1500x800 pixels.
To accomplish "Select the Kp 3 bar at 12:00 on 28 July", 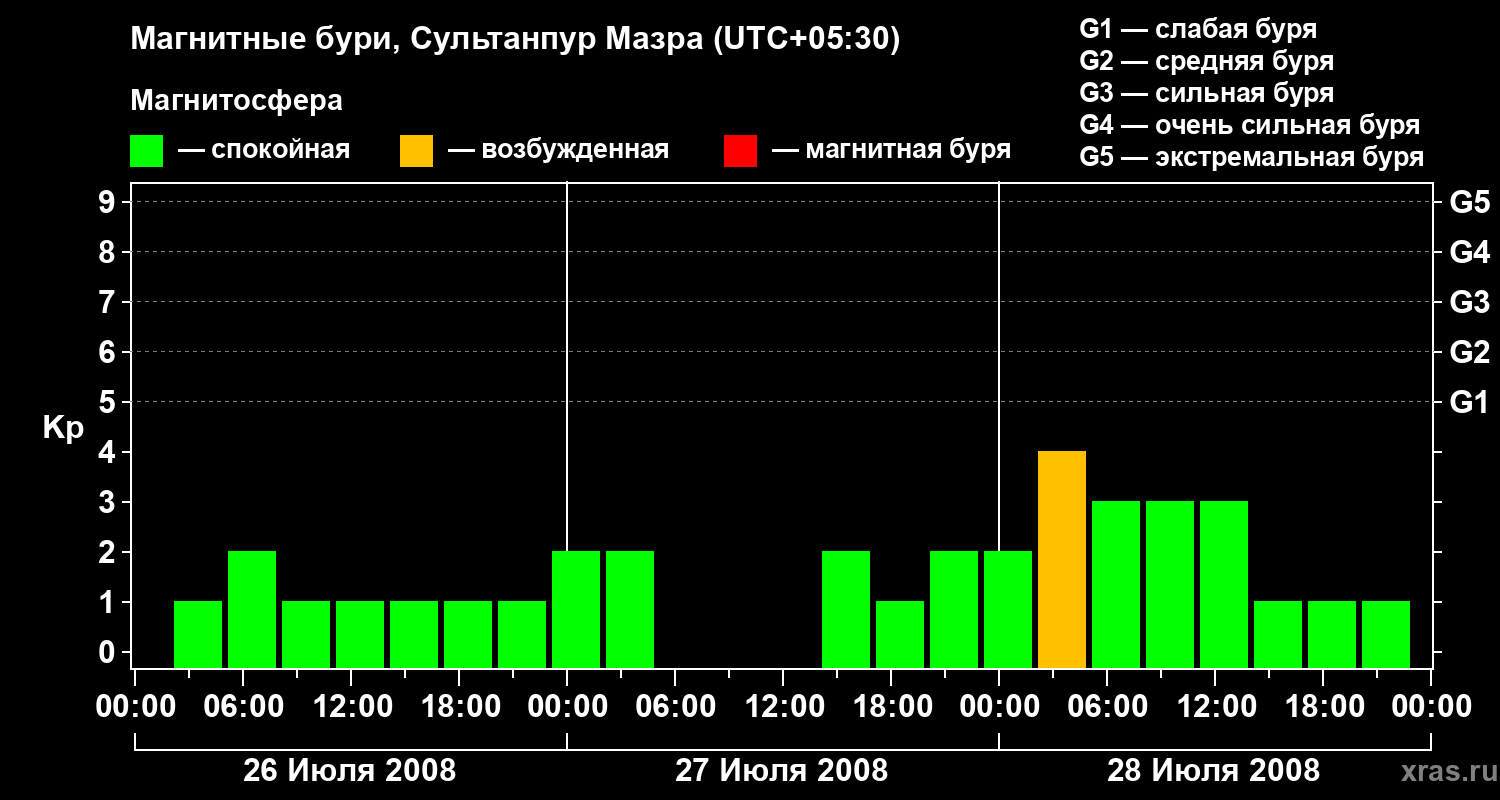I will coord(1224,585).
